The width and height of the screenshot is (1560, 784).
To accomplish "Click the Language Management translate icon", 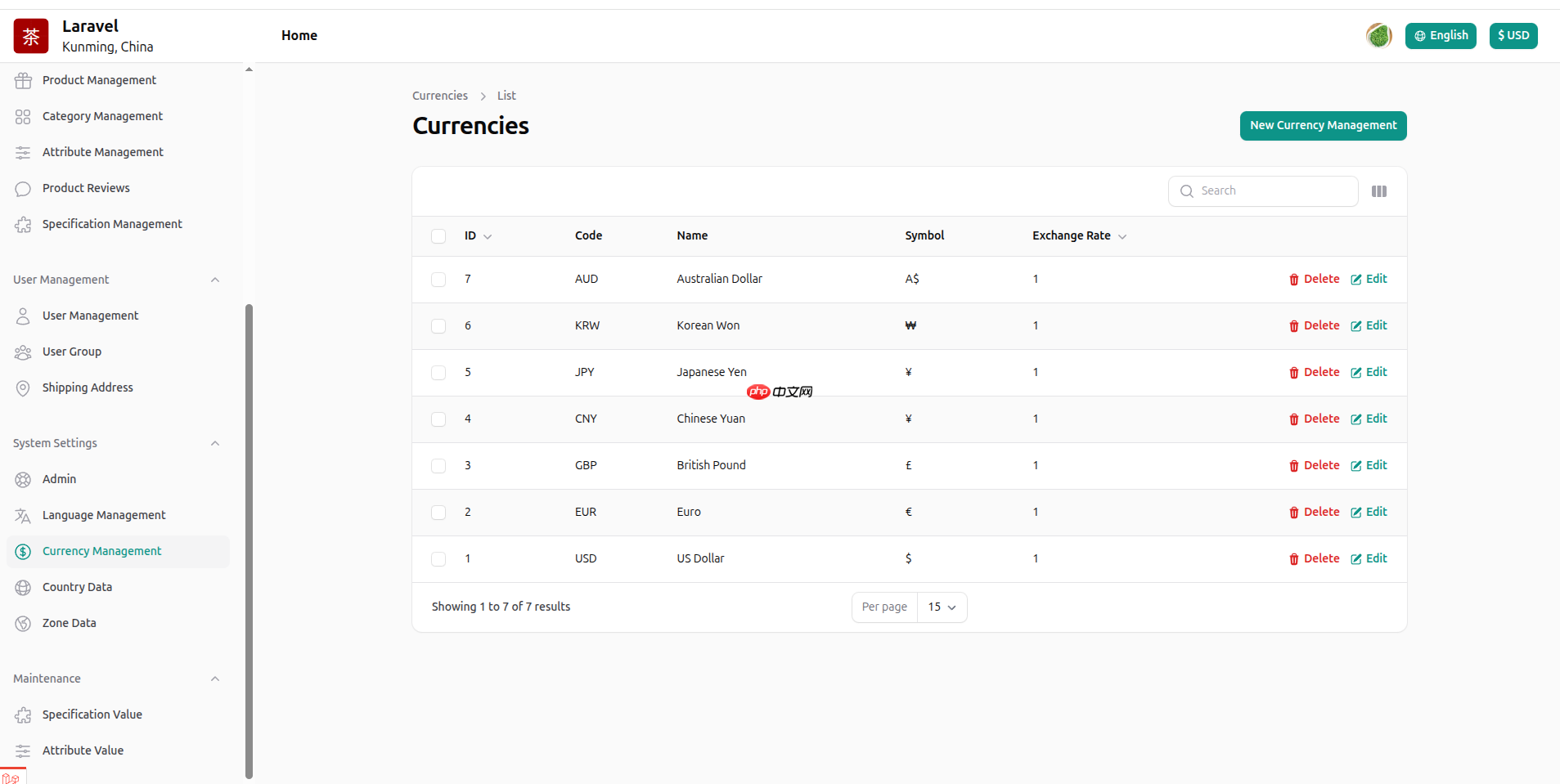I will coord(23,516).
